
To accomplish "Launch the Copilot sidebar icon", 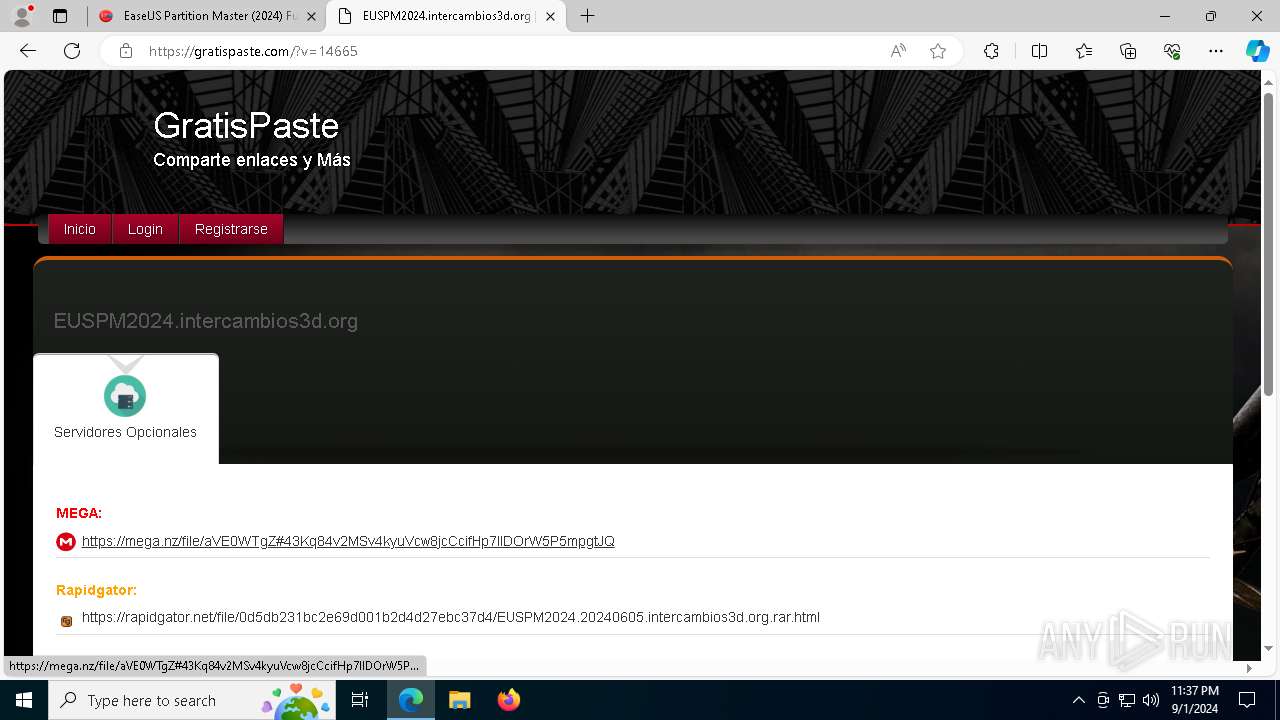I will click(1257, 51).
